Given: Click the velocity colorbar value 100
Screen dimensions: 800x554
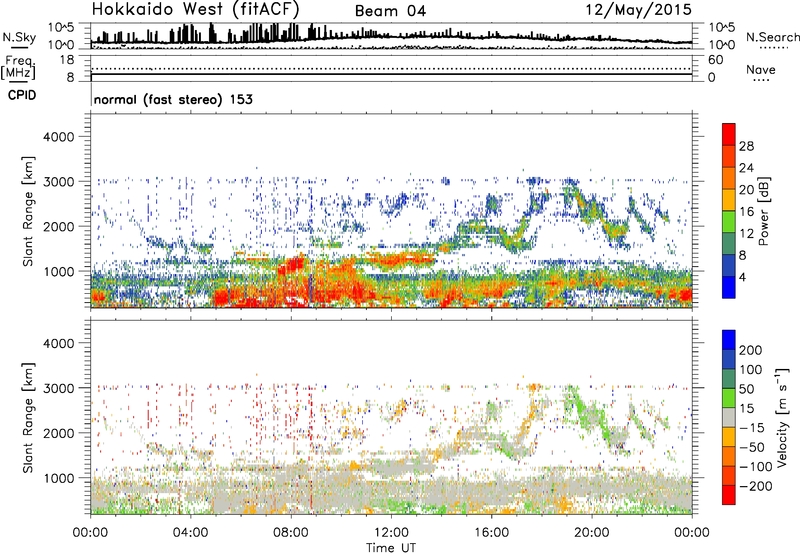Looking at the screenshot, I should 751,370.
